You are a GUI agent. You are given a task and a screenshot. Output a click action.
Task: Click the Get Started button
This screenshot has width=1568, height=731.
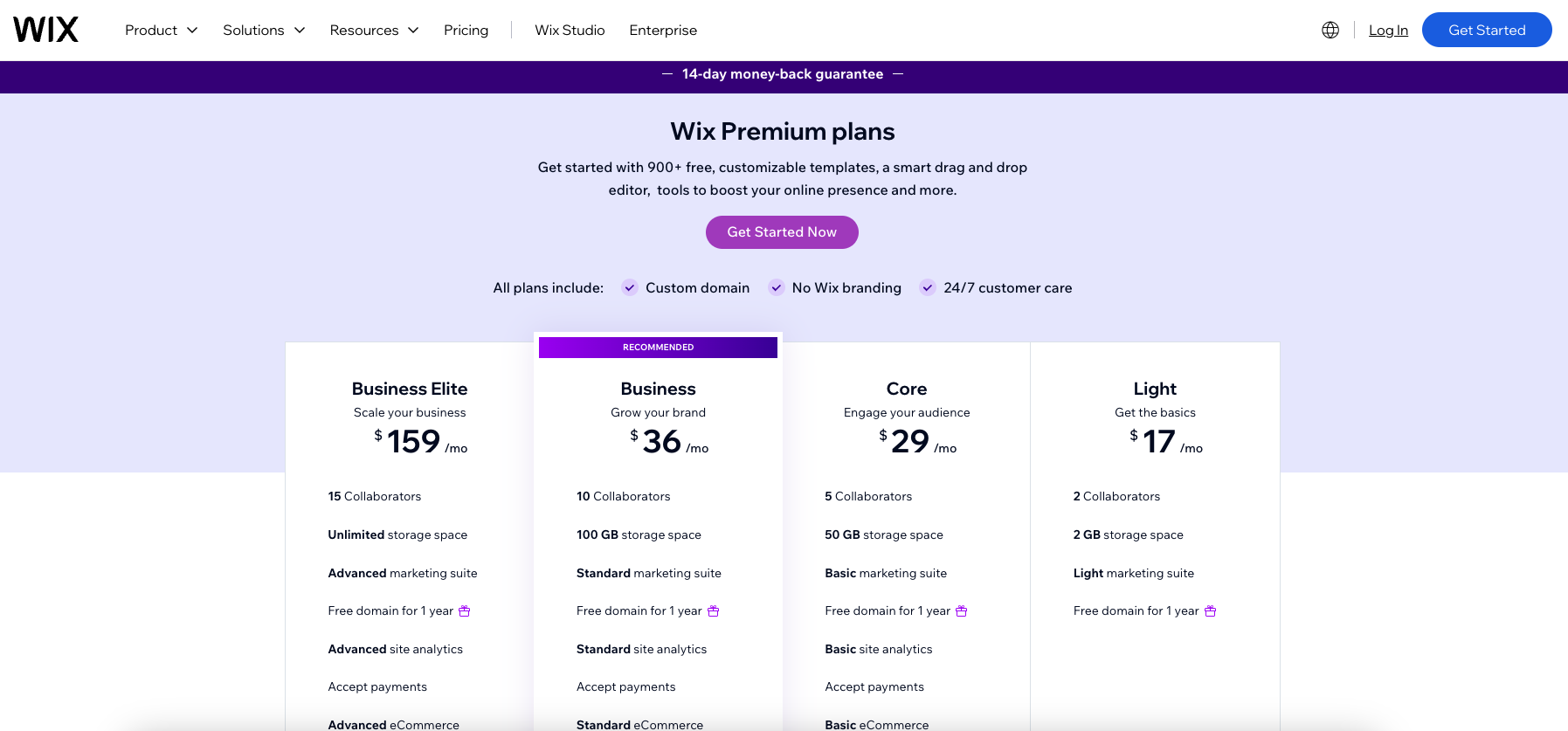point(1487,30)
